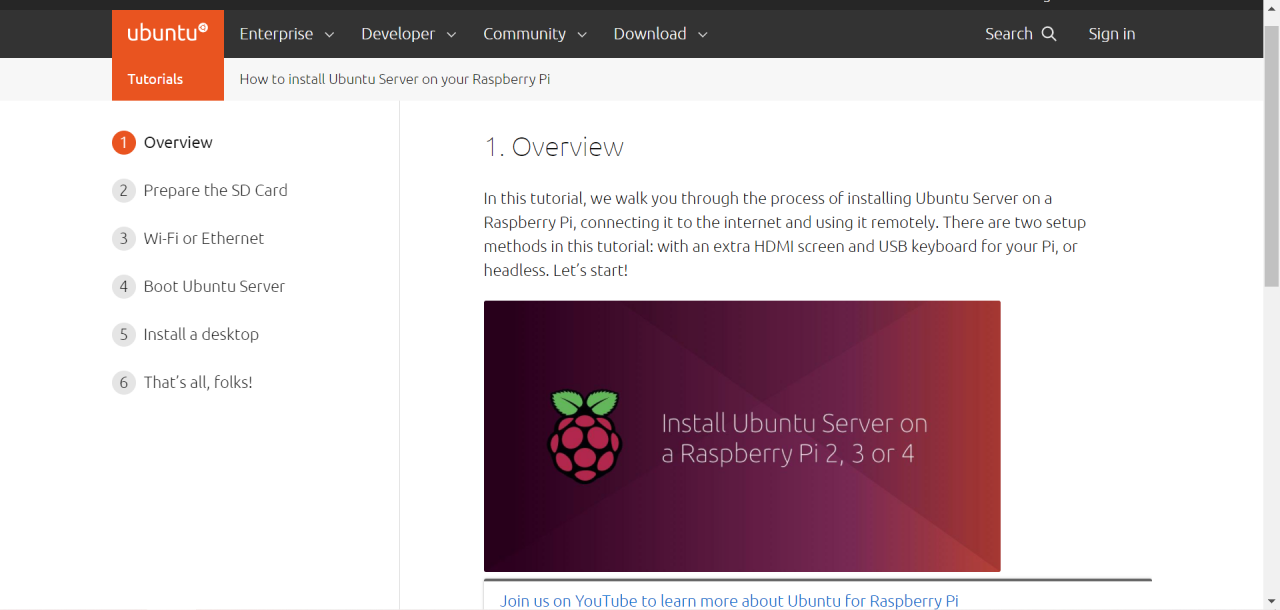Open the Join us on YouTube link
Image resolution: width=1280 pixels, height=610 pixels.
(x=729, y=601)
